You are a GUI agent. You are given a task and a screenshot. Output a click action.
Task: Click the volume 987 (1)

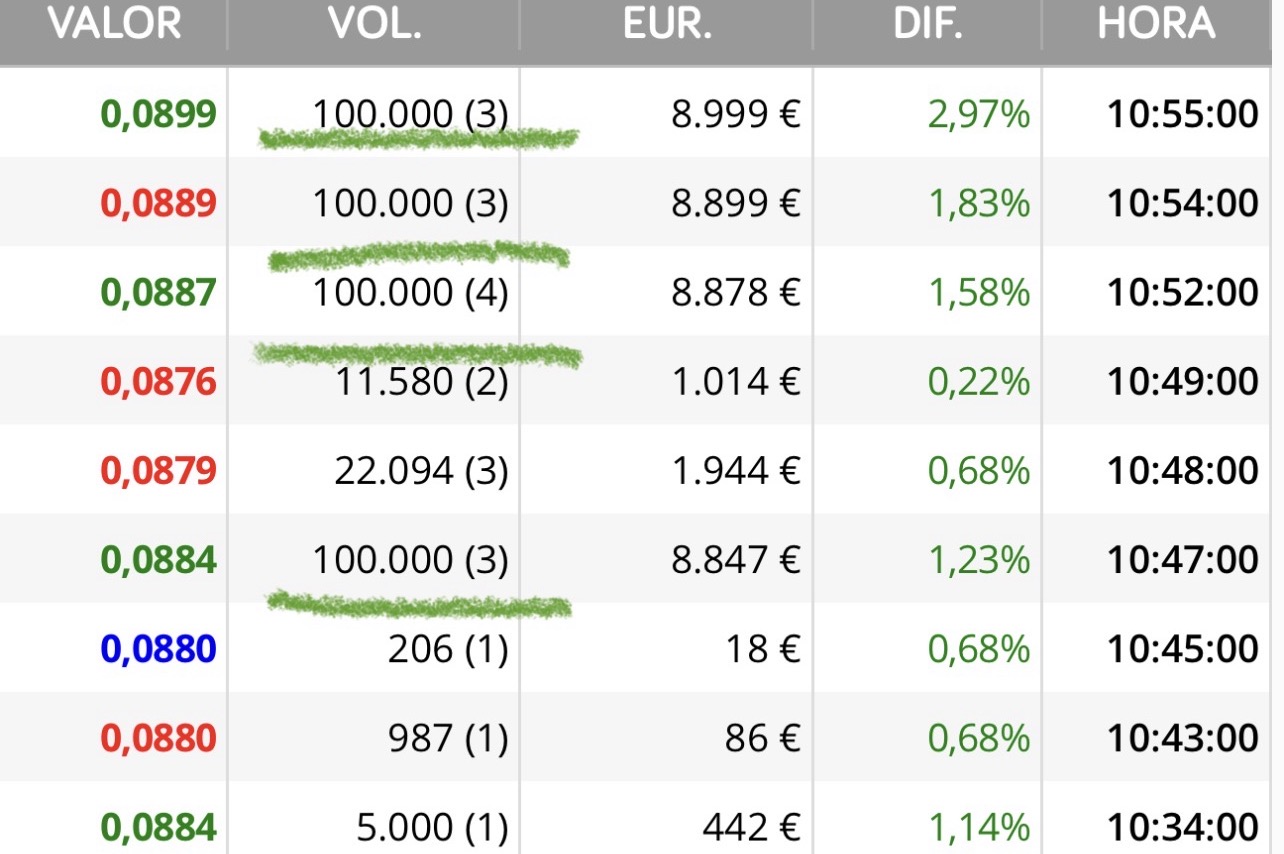tap(447, 739)
